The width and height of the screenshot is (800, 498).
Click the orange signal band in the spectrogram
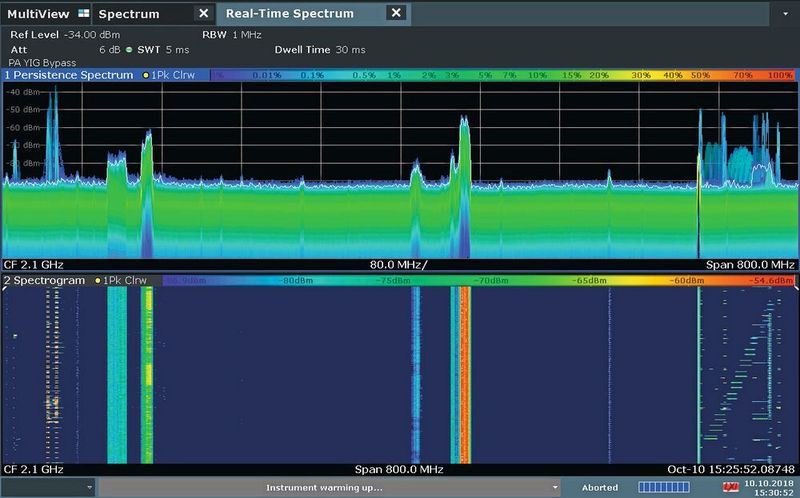pos(465,375)
